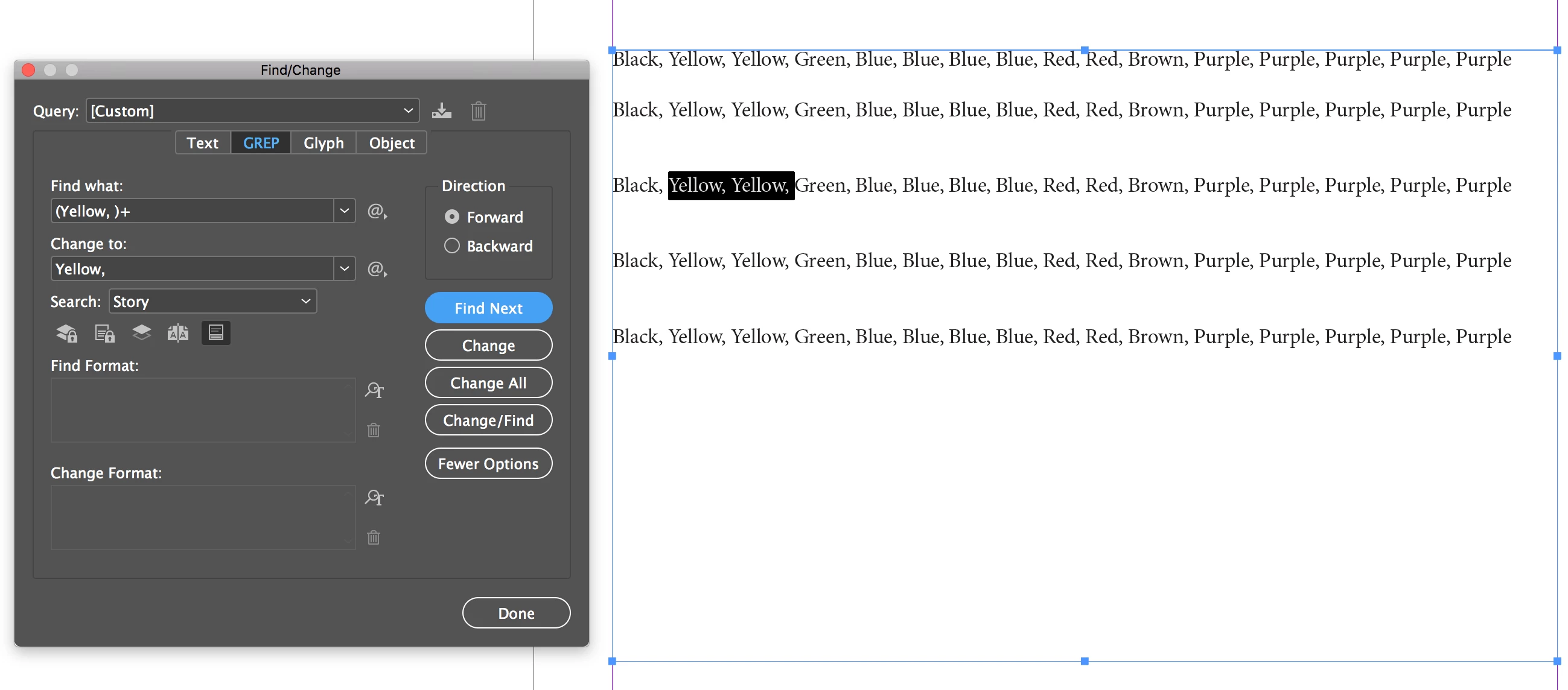Click Specify attributes to find icon
Screen dimensions: 1568x690
pos(374,390)
